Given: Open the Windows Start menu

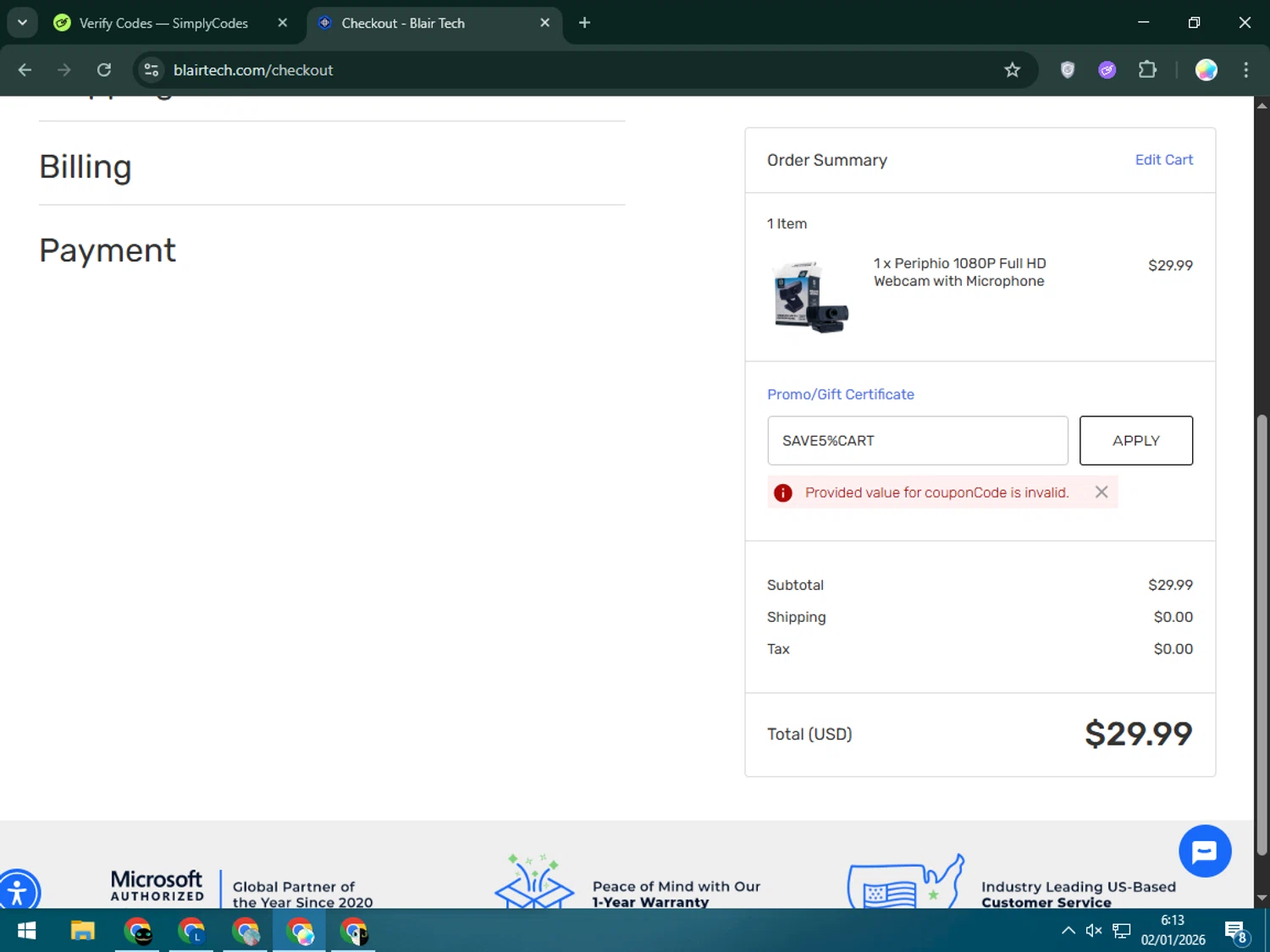Looking at the screenshot, I should coord(26,932).
